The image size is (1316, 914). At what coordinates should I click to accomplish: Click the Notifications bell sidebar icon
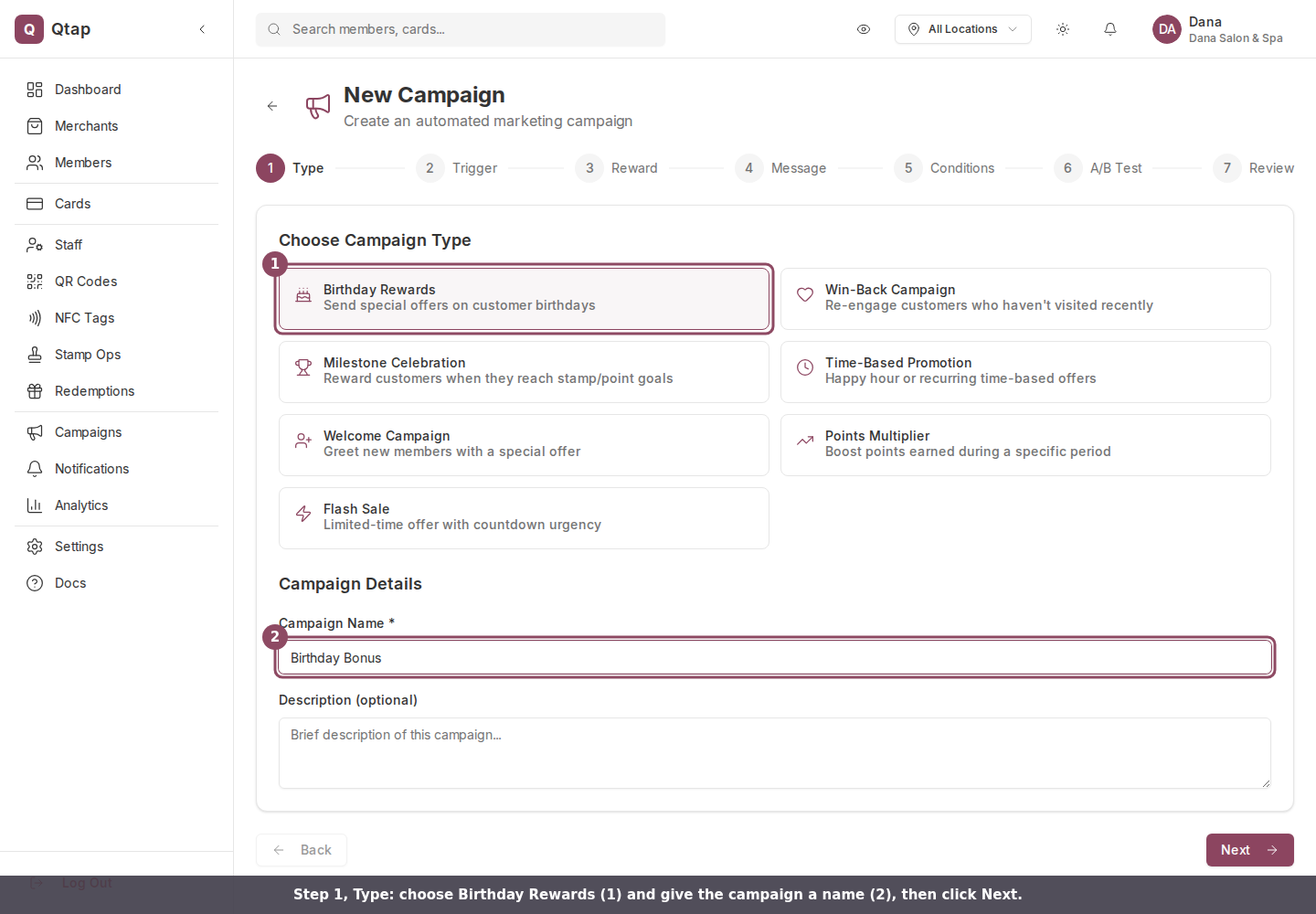(35, 469)
